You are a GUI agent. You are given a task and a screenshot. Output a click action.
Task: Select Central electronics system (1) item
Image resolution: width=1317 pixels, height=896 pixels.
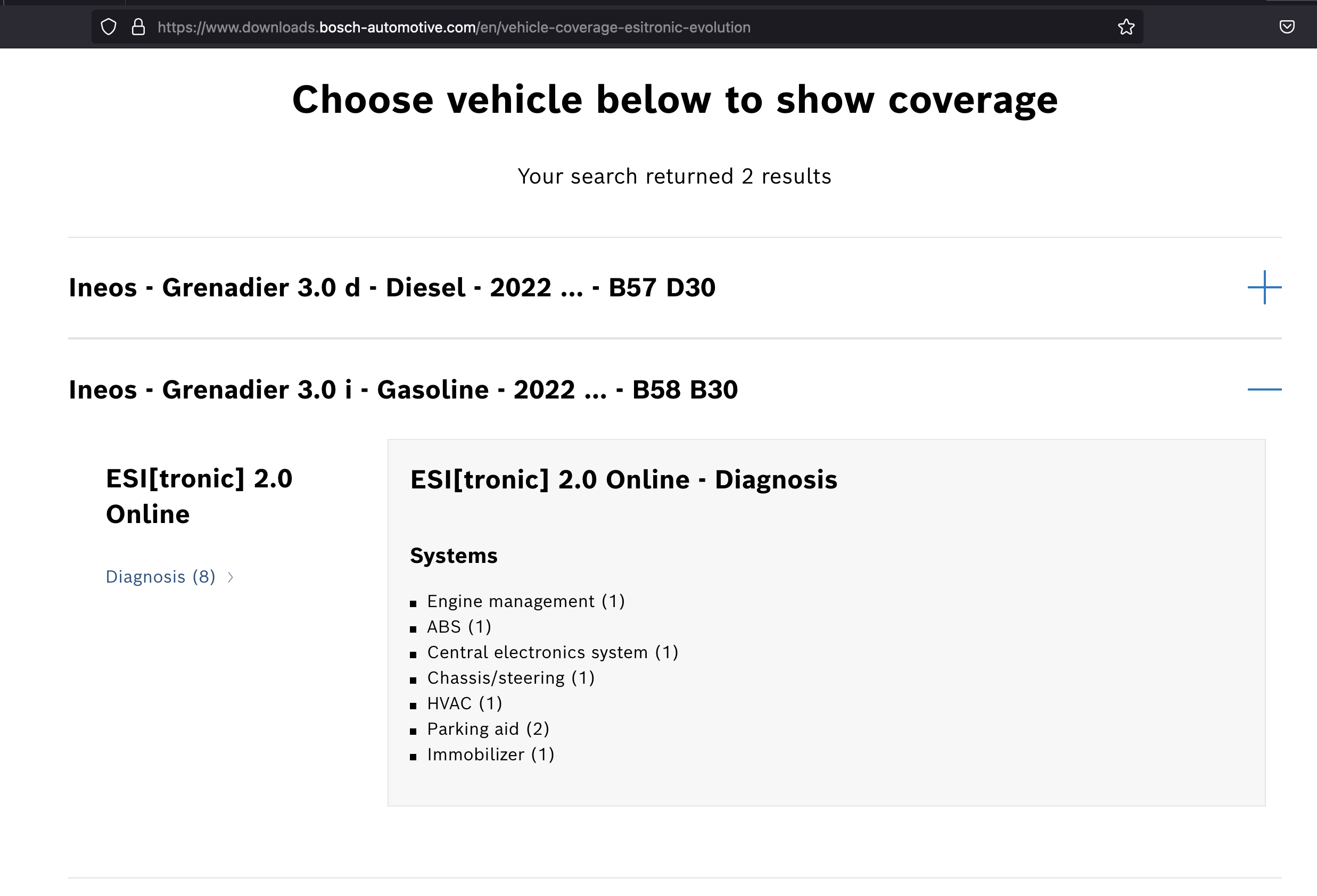point(553,652)
